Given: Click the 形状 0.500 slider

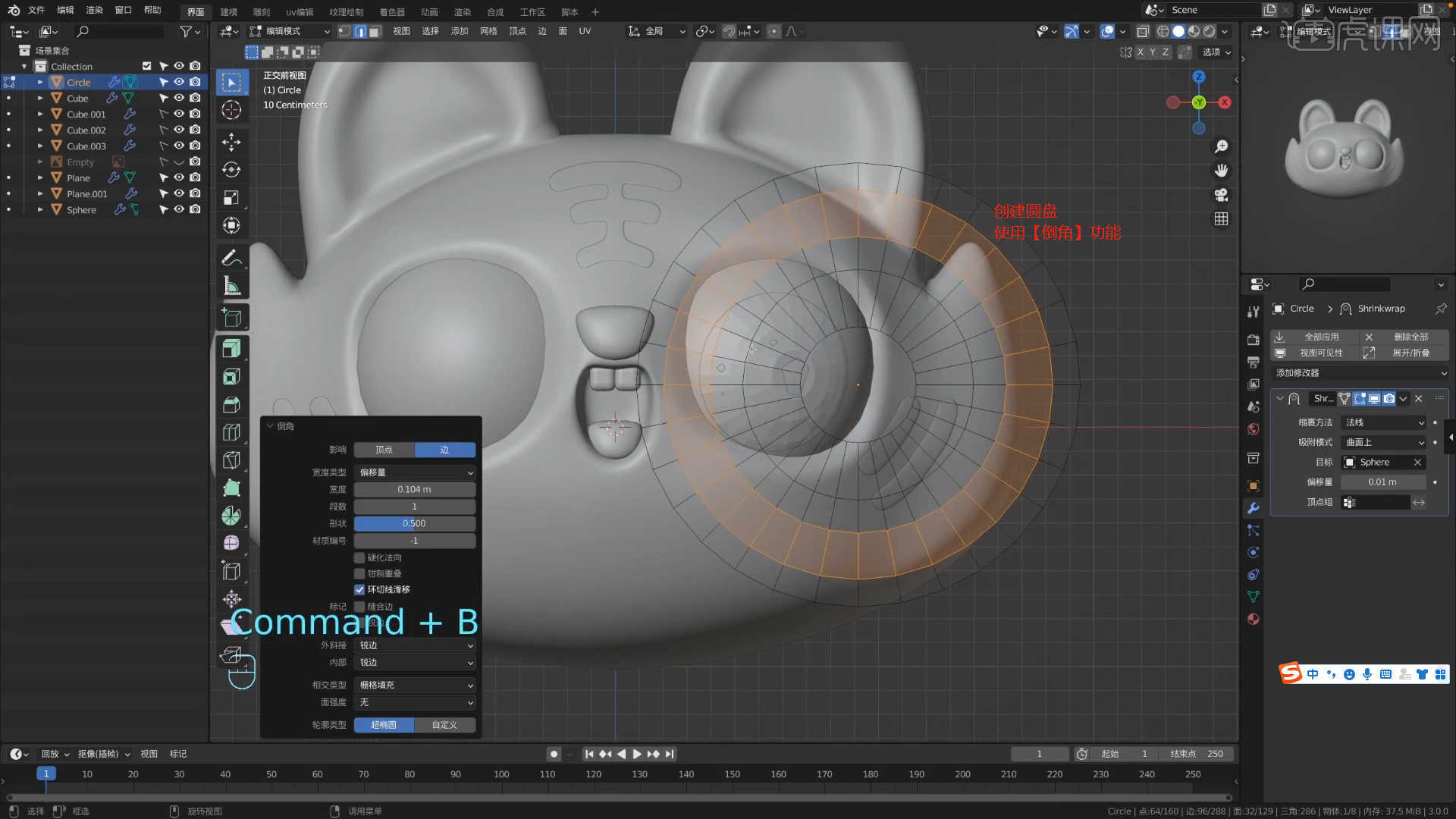Looking at the screenshot, I should (x=415, y=524).
